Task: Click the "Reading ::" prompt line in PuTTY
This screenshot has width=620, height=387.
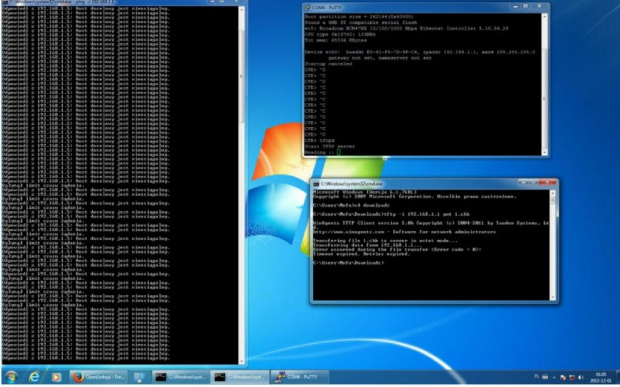Action: pos(322,152)
